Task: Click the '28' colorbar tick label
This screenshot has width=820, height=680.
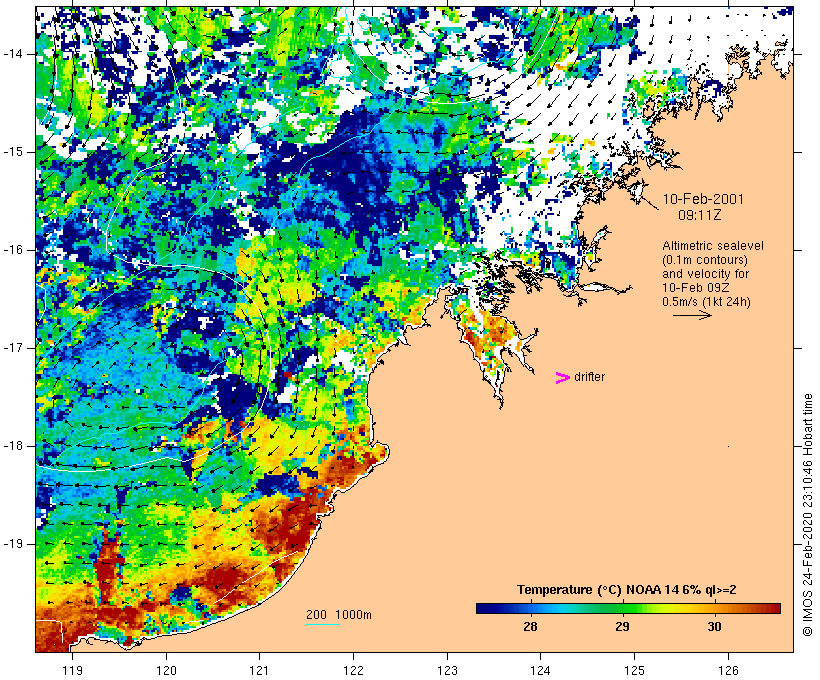Action: pos(530,627)
